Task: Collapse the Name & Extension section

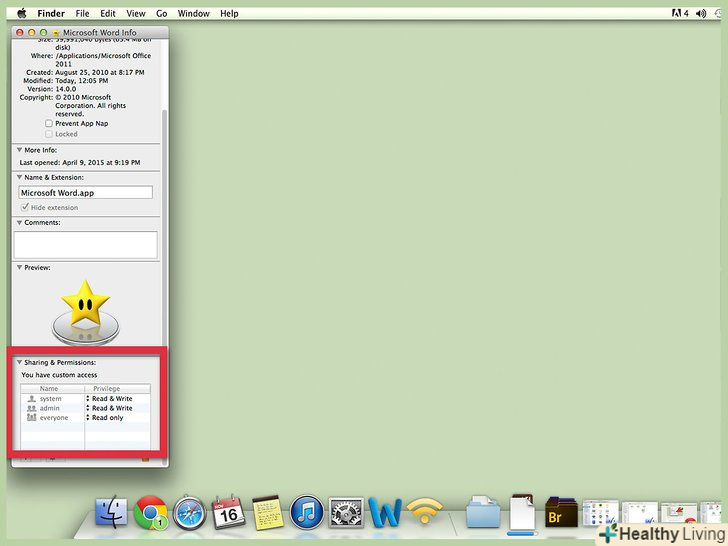Action: (x=20, y=177)
